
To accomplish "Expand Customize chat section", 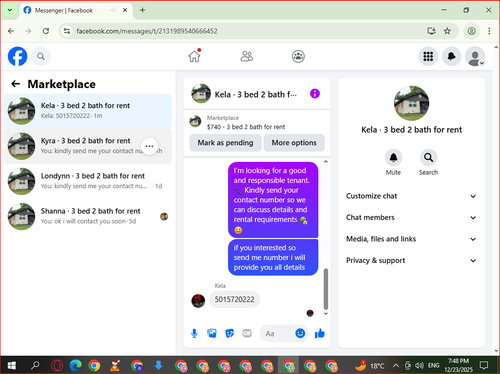I will (x=411, y=196).
